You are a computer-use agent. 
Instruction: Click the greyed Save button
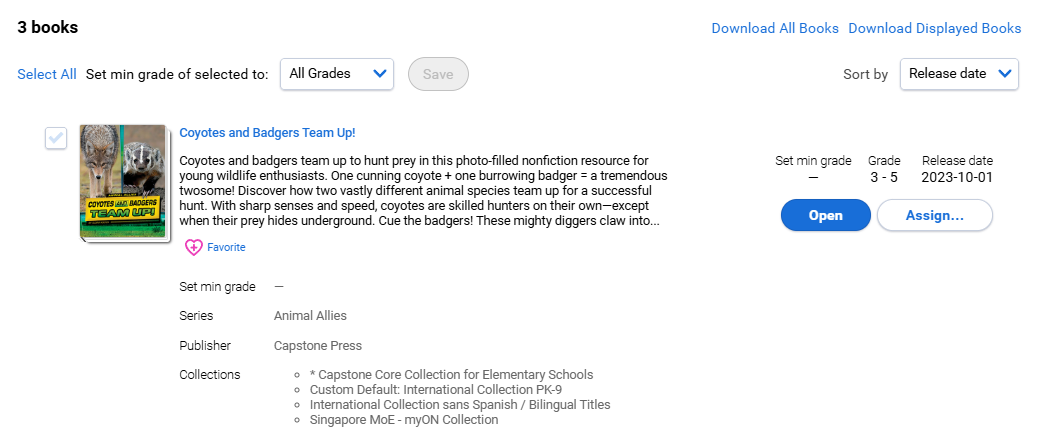click(x=438, y=74)
